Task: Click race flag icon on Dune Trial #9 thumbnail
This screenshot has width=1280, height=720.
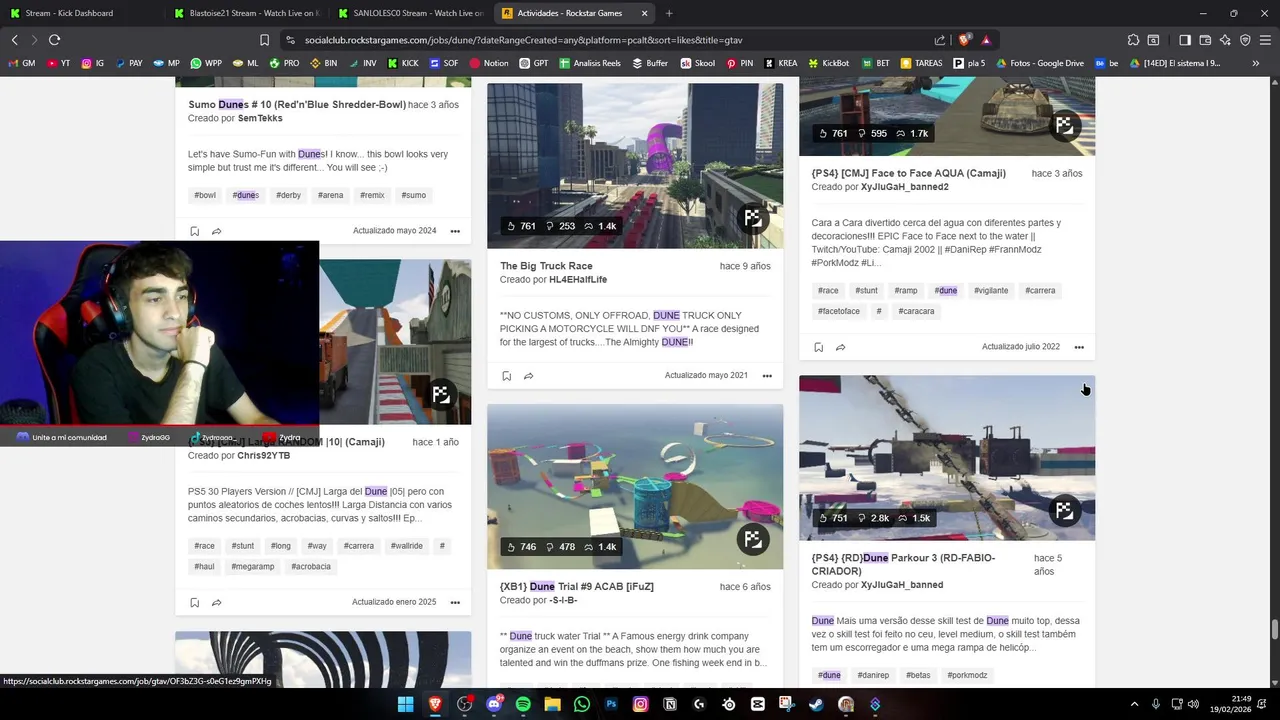Action: point(752,539)
